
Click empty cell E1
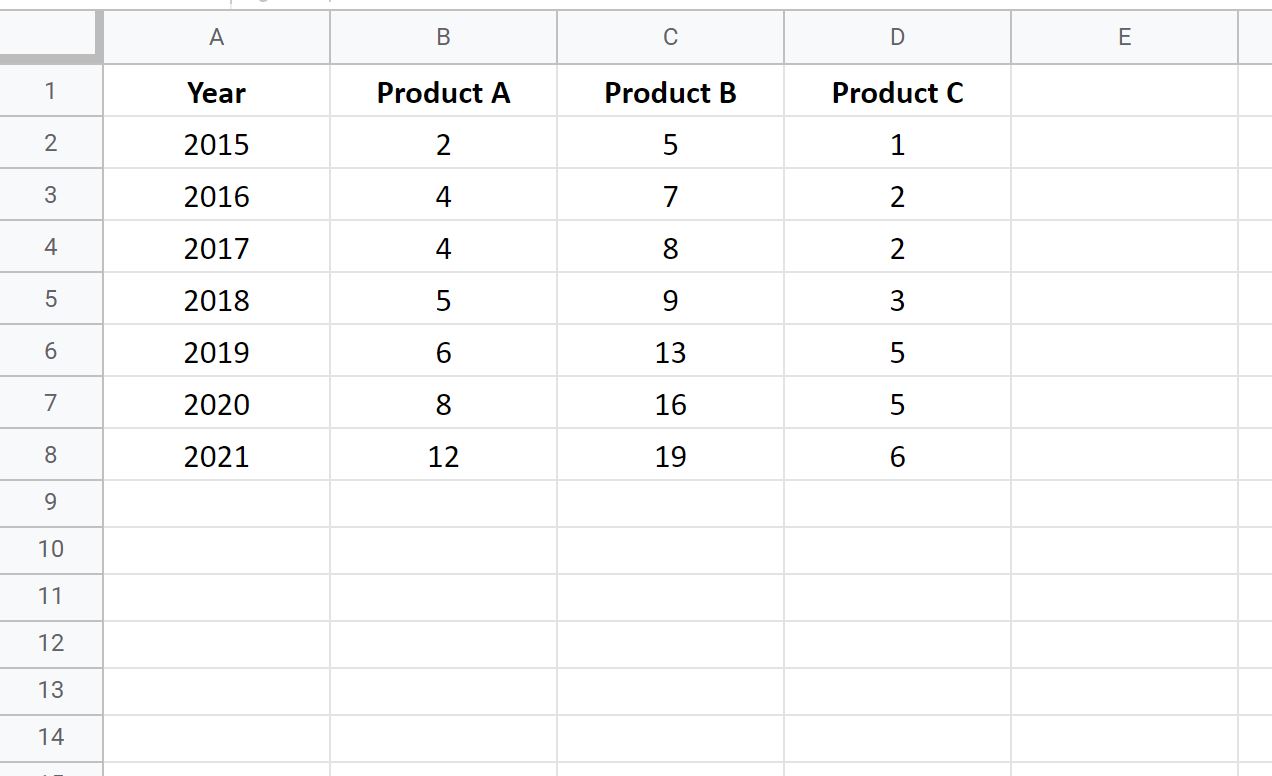[x=1124, y=91]
